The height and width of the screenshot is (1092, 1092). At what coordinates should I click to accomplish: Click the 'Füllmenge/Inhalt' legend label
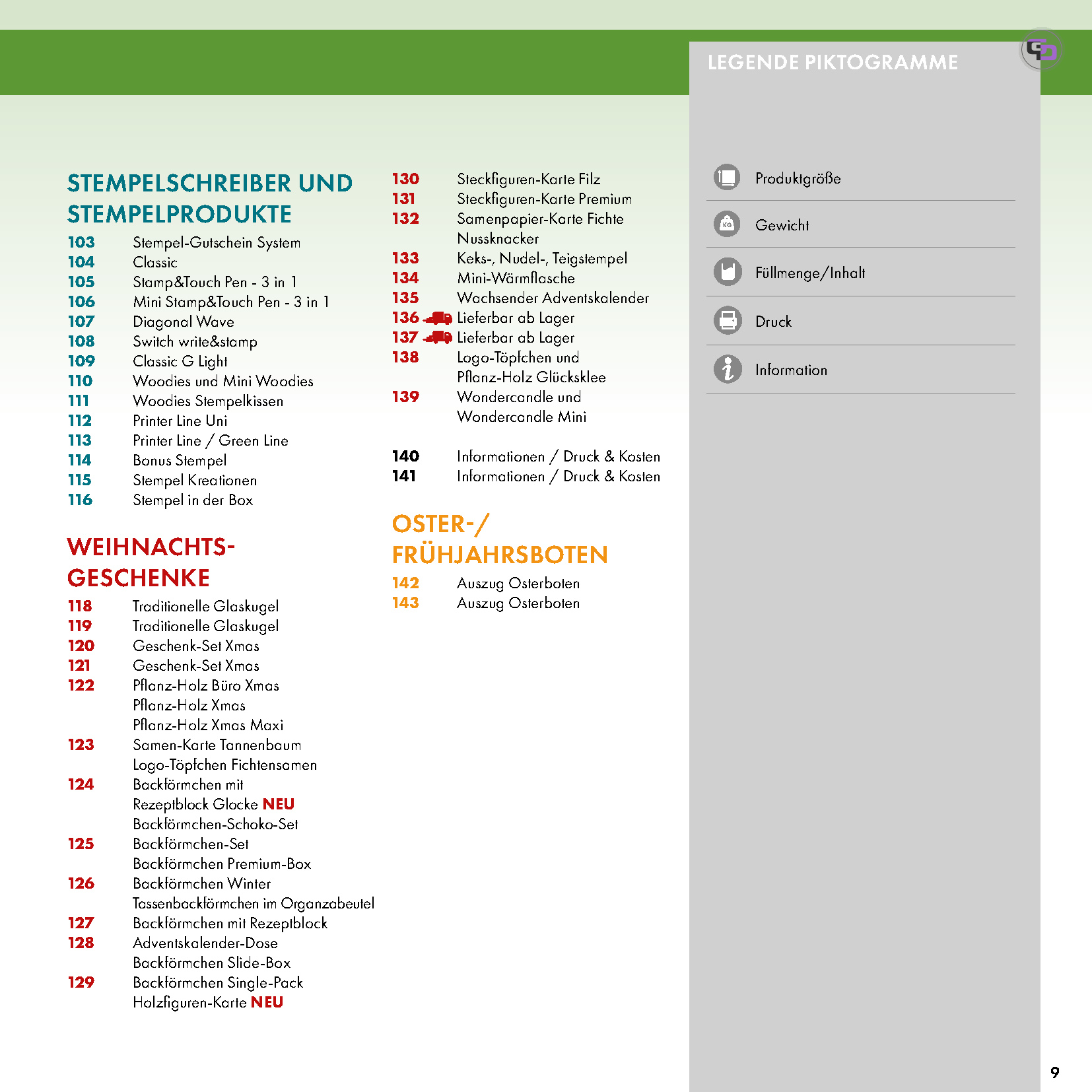pyautogui.click(x=810, y=273)
